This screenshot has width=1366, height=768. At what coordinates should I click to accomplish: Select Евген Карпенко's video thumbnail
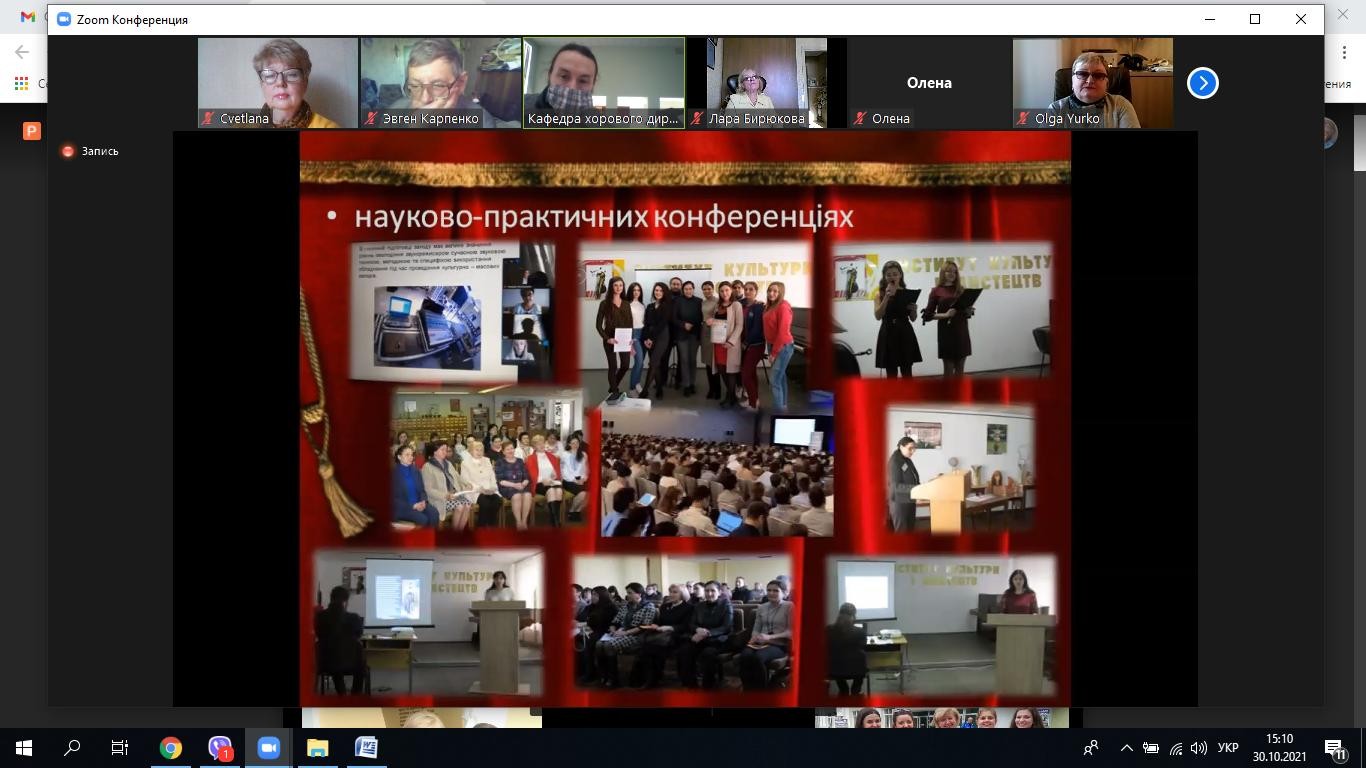[441, 83]
